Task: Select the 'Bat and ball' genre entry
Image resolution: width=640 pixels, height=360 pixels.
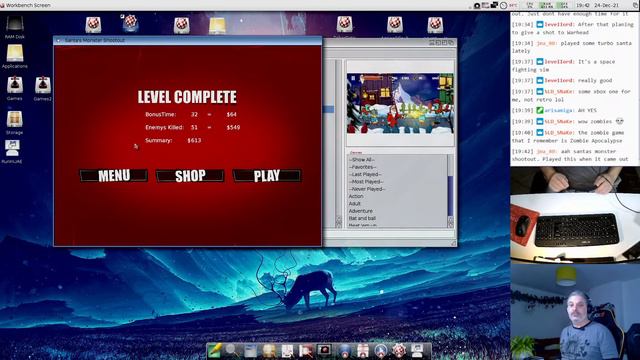Action: (362, 218)
